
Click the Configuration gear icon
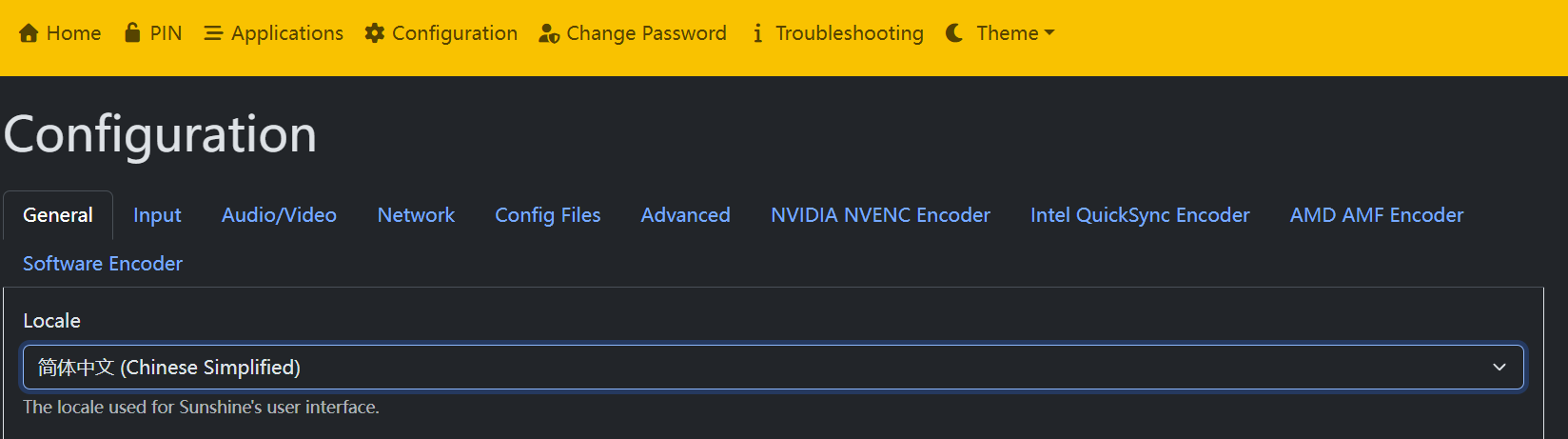(x=375, y=33)
